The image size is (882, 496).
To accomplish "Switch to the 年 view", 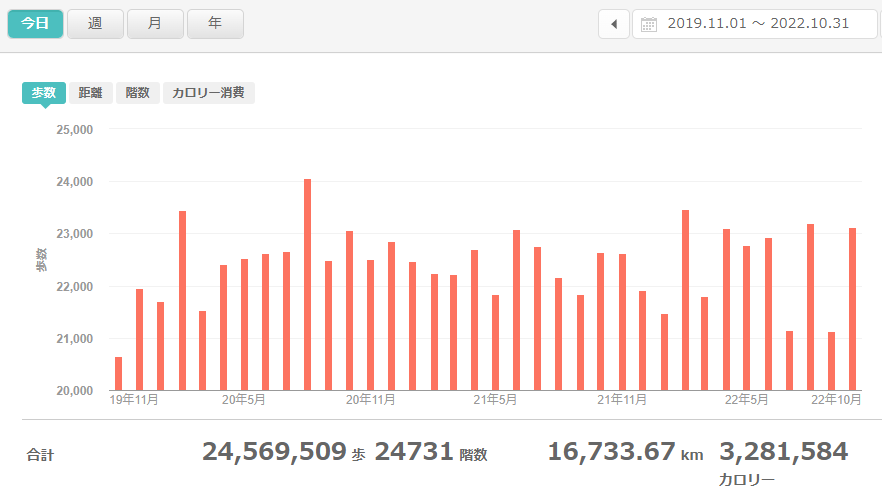I will [215, 24].
